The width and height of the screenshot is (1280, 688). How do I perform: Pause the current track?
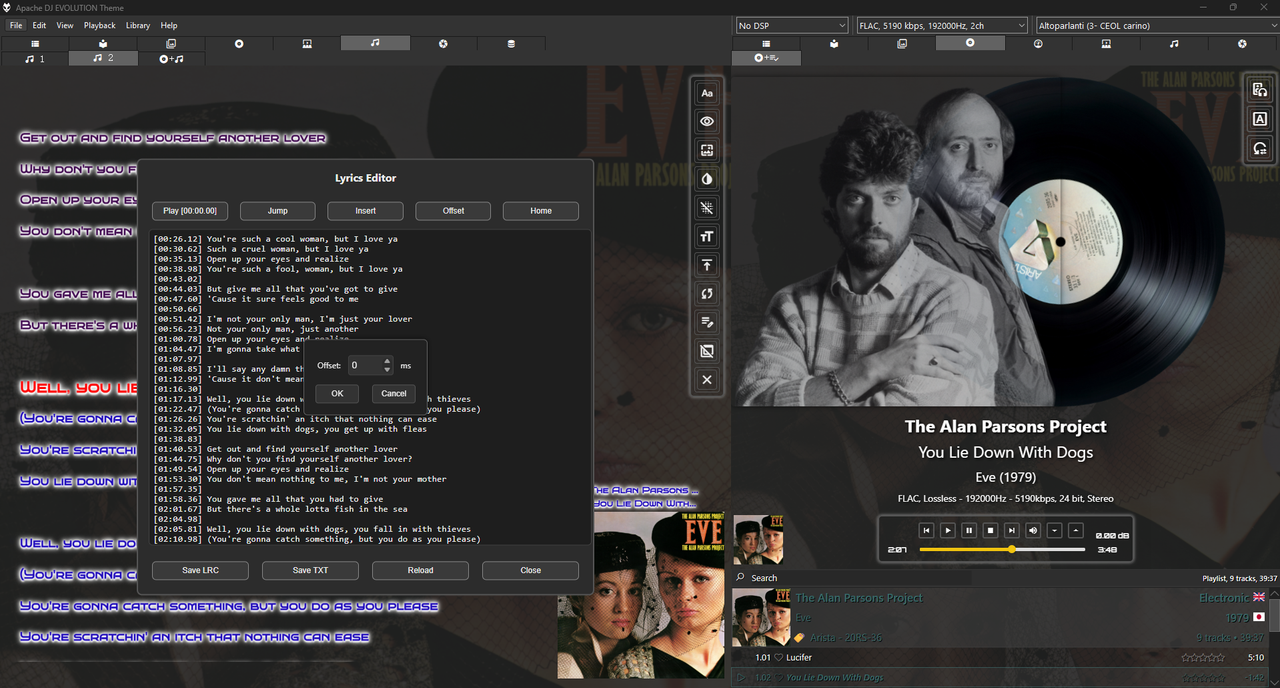click(x=969, y=530)
